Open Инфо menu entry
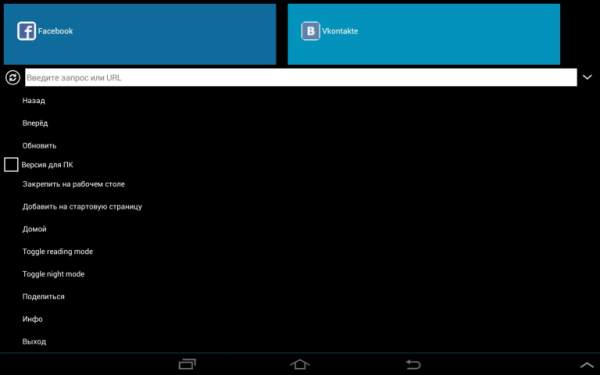The height and width of the screenshot is (375, 600). pyautogui.click(x=33, y=319)
